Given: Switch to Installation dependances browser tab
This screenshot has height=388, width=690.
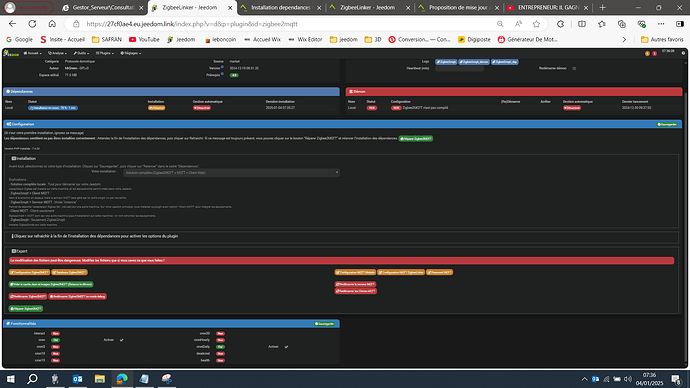Looking at the screenshot, I should click(281, 7).
